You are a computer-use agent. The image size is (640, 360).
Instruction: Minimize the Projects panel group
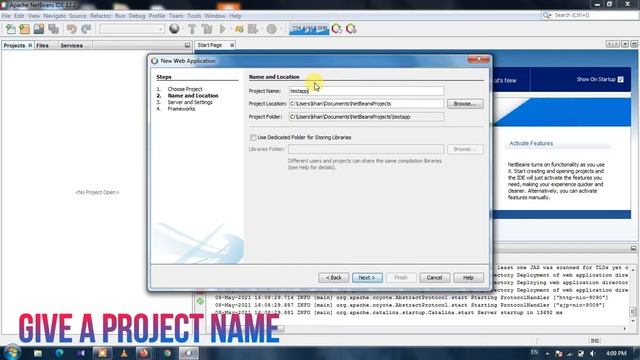coord(187,45)
